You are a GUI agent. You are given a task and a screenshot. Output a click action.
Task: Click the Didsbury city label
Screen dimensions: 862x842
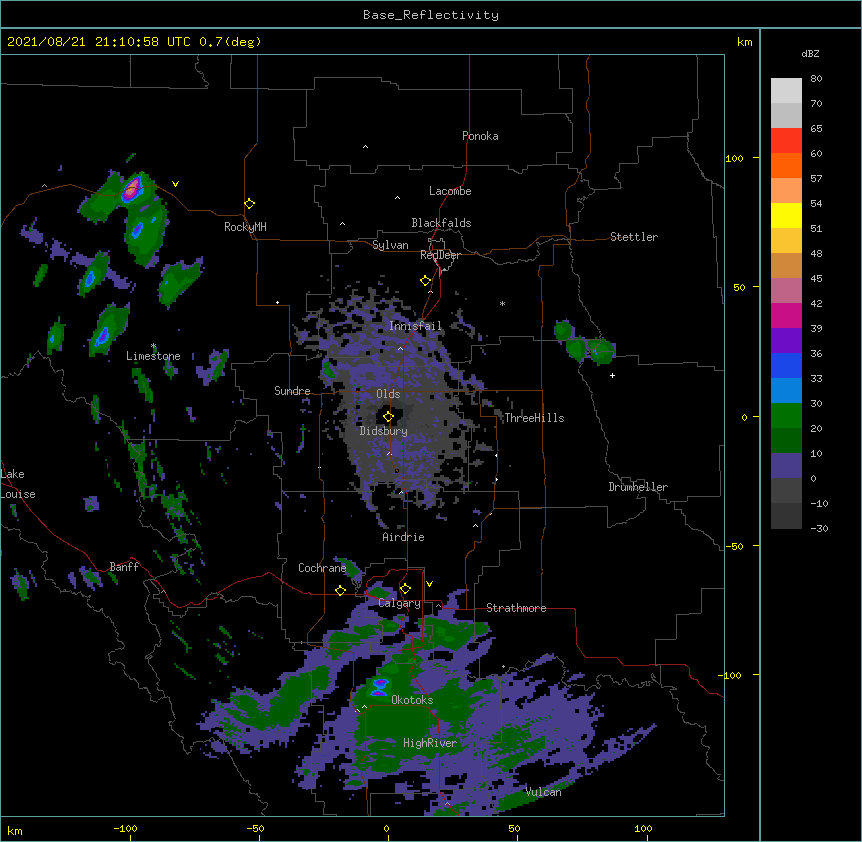[384, 431]
